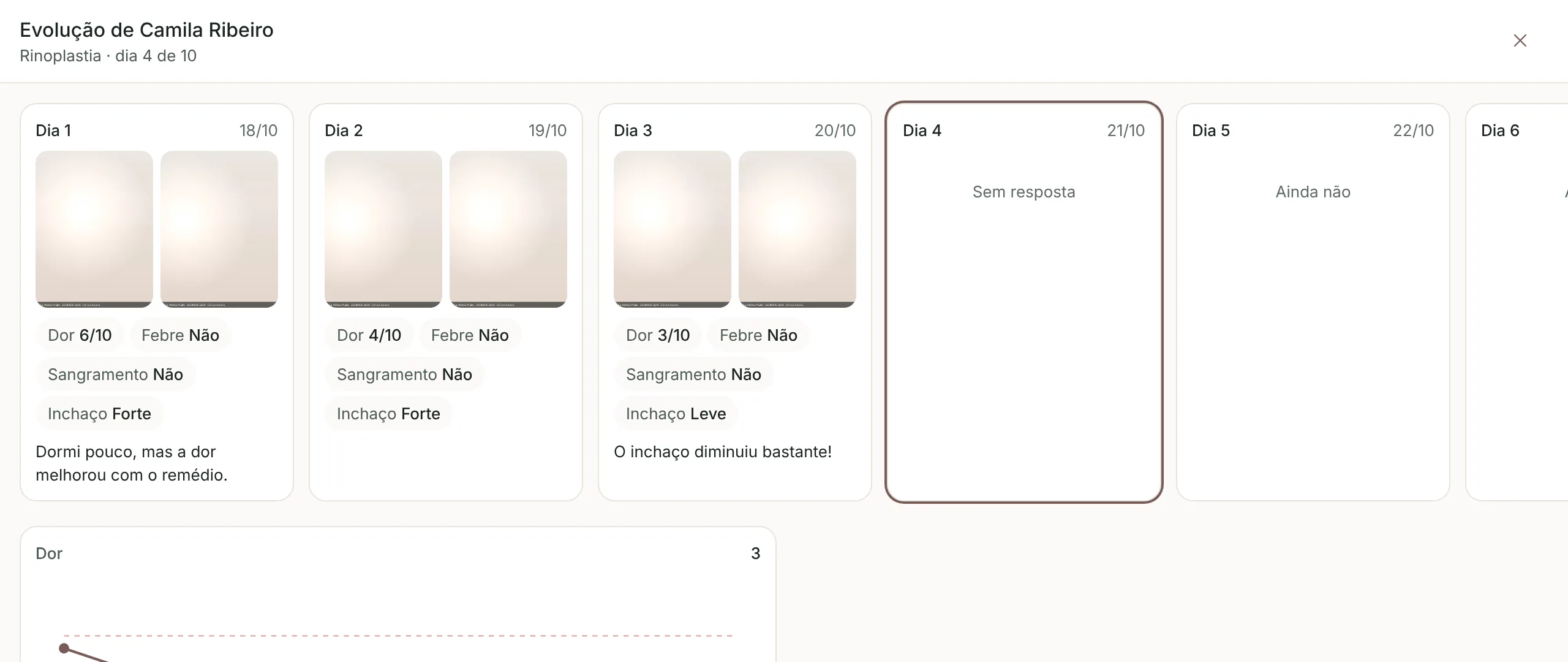Select the Dia 6 card heading
The width and height of the screenshot is (1568, 662).
1500,131
